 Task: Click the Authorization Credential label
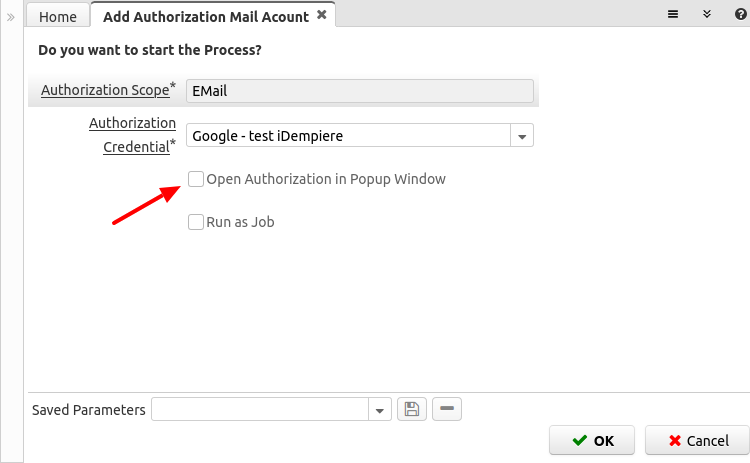point(132,134)
